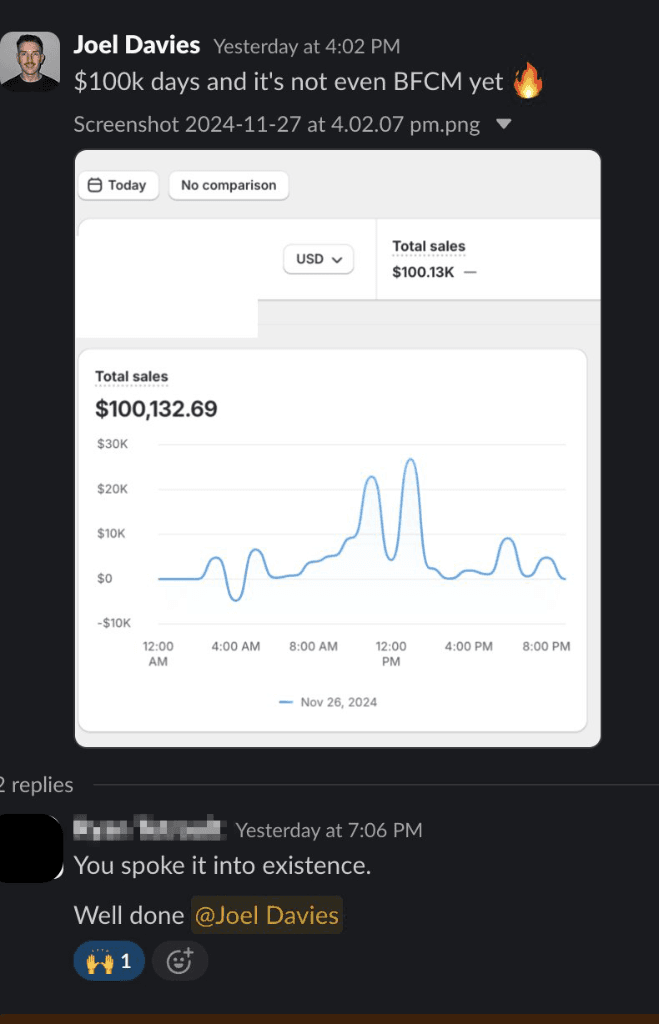Open the Today date range picker
The image size is (659, 1024).
[117, 185]
